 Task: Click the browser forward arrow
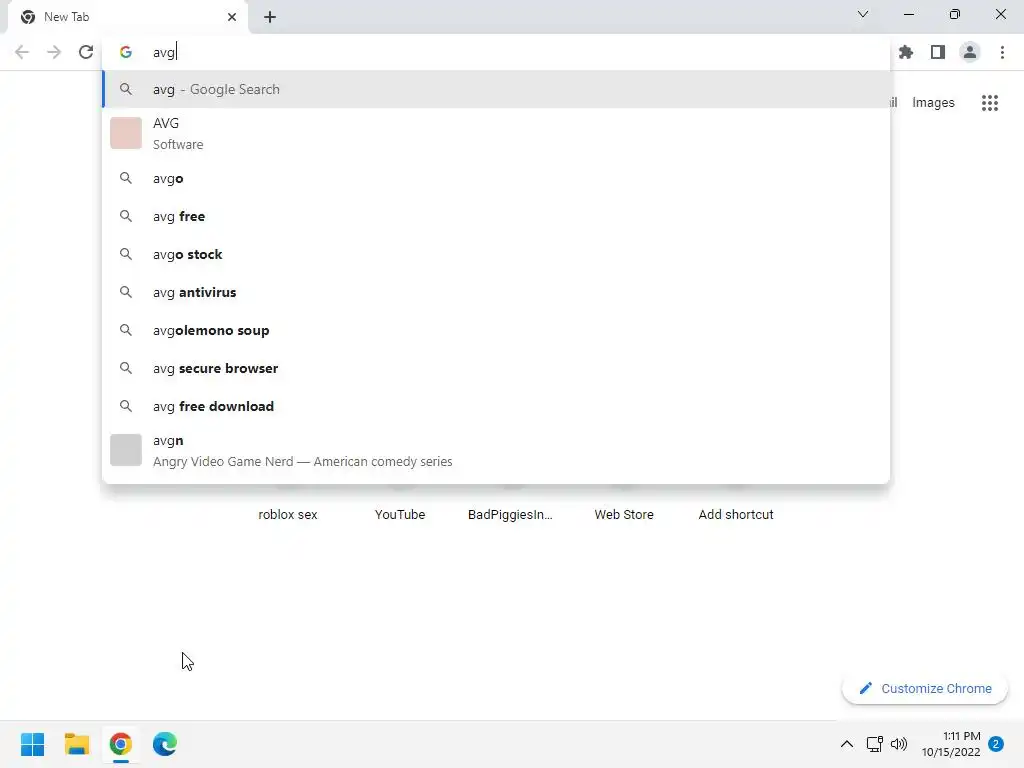click(54, 52)
